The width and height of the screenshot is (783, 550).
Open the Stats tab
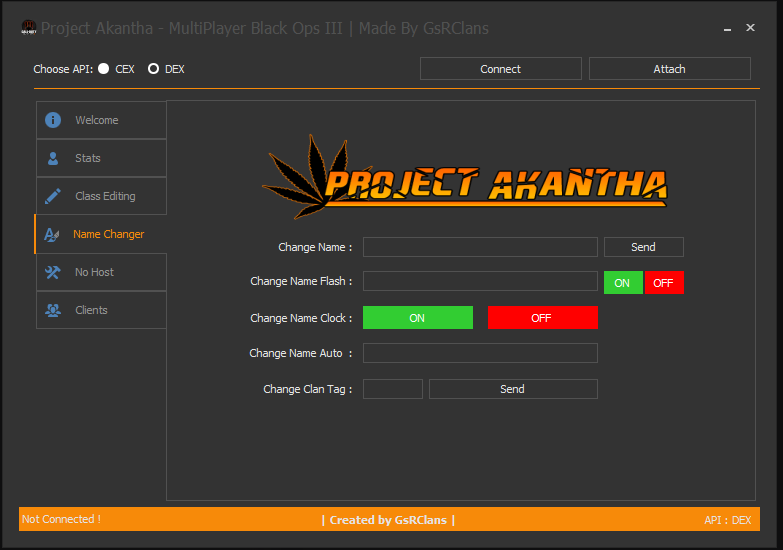101,158
